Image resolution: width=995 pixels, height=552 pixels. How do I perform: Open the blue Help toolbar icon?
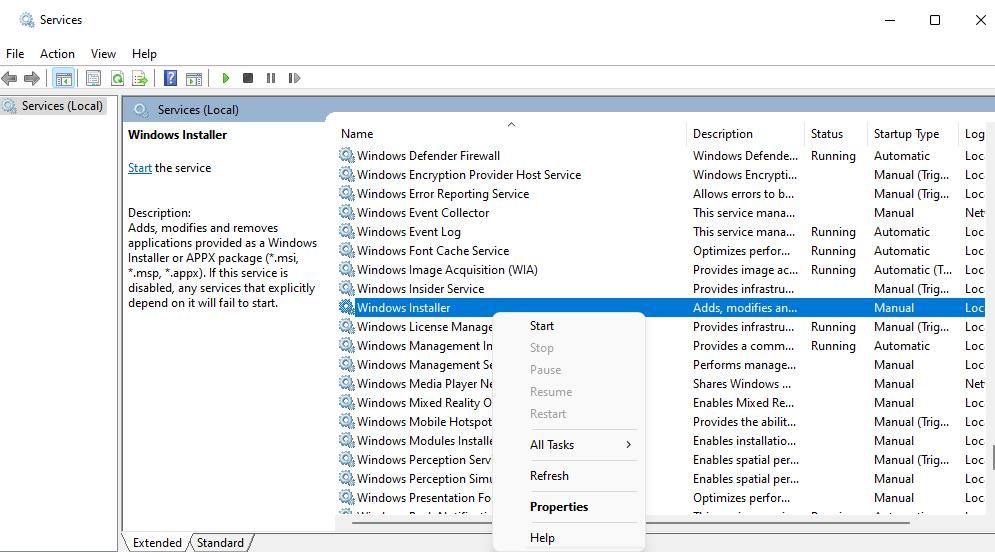pyautogui.click(x=171, y=78)
